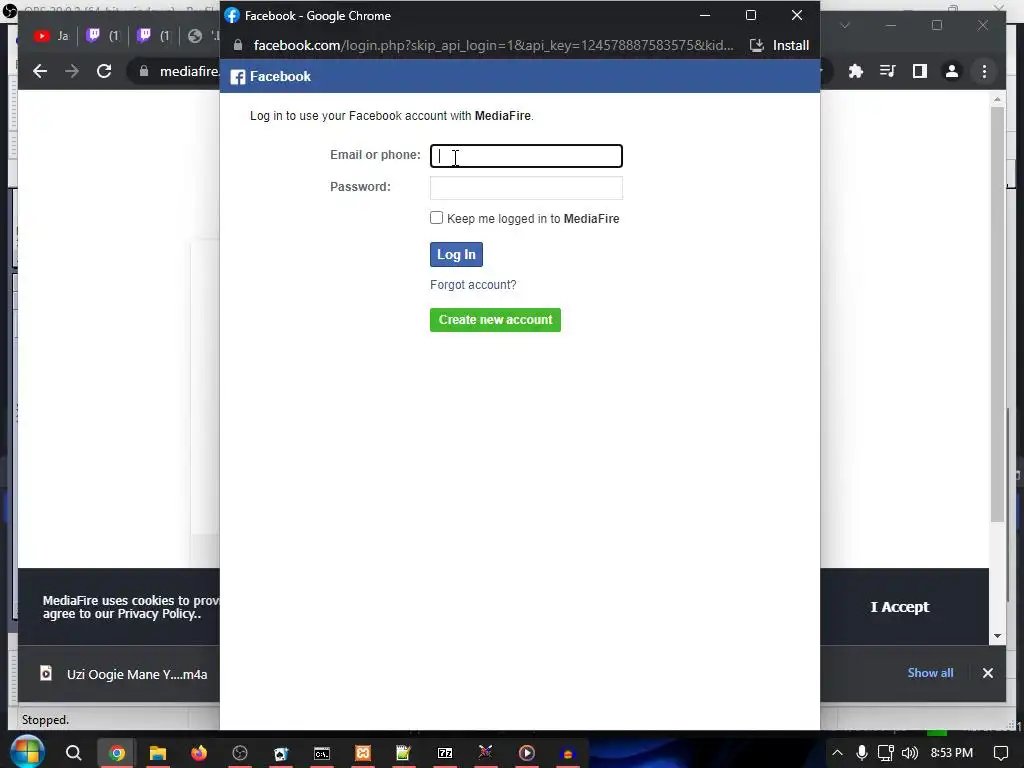The image size is (1024, 768).
Task: Open the volume icon in system tray
Action: coord(910,753)
